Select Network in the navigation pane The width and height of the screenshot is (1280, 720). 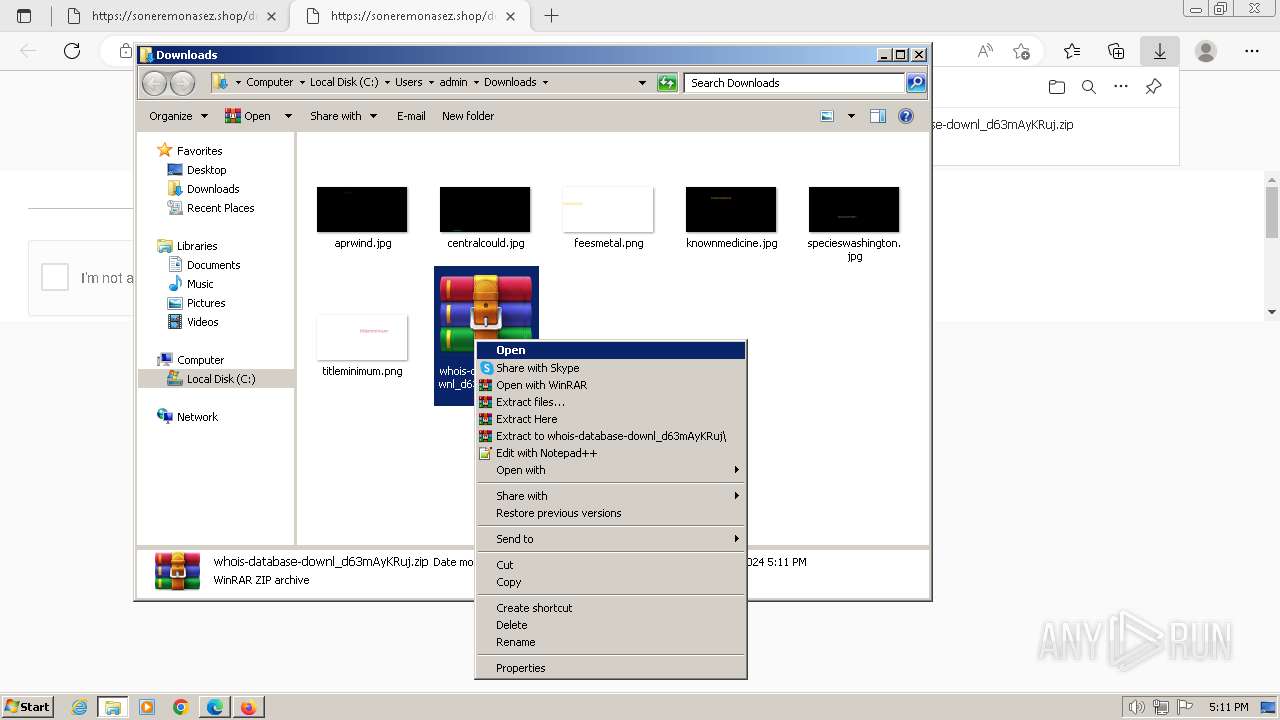coord(197,417)
